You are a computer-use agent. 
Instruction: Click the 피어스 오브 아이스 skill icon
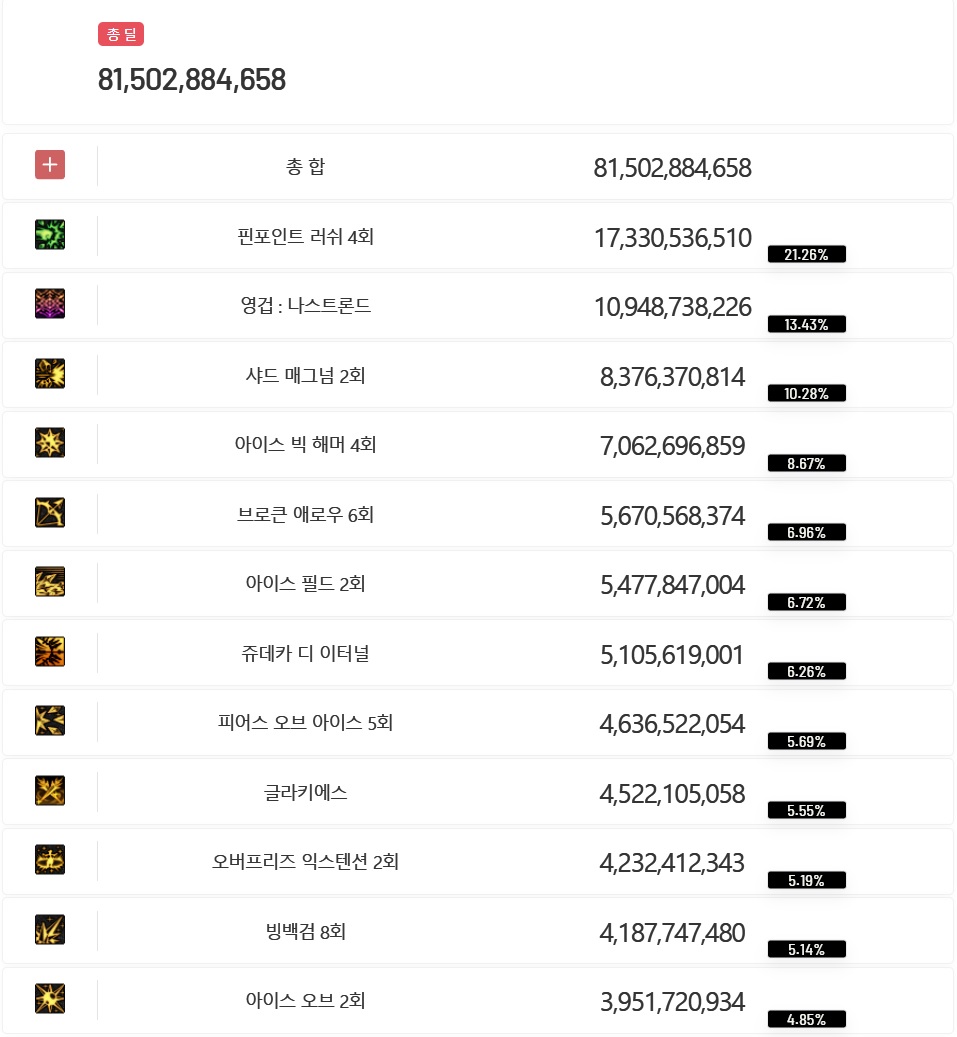click(50, 721)
